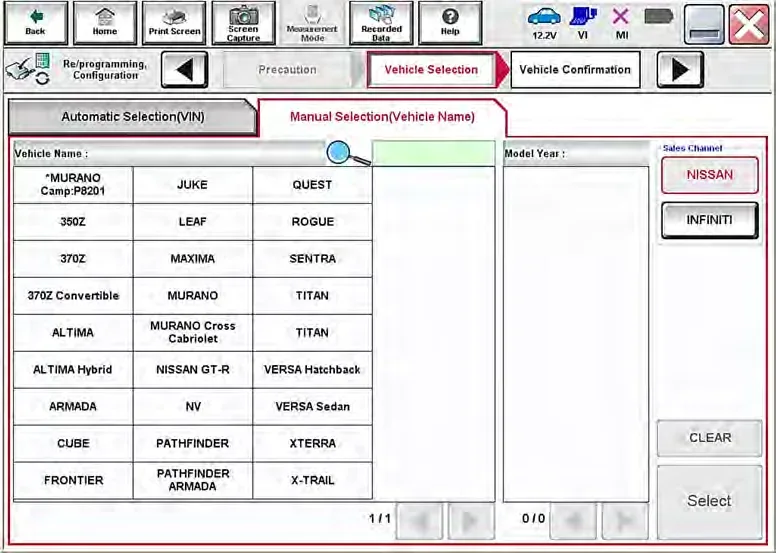Viewport: 776px width, 553px height.
Task: Go to the previous vehicle name page
Action: click(420, 520)
